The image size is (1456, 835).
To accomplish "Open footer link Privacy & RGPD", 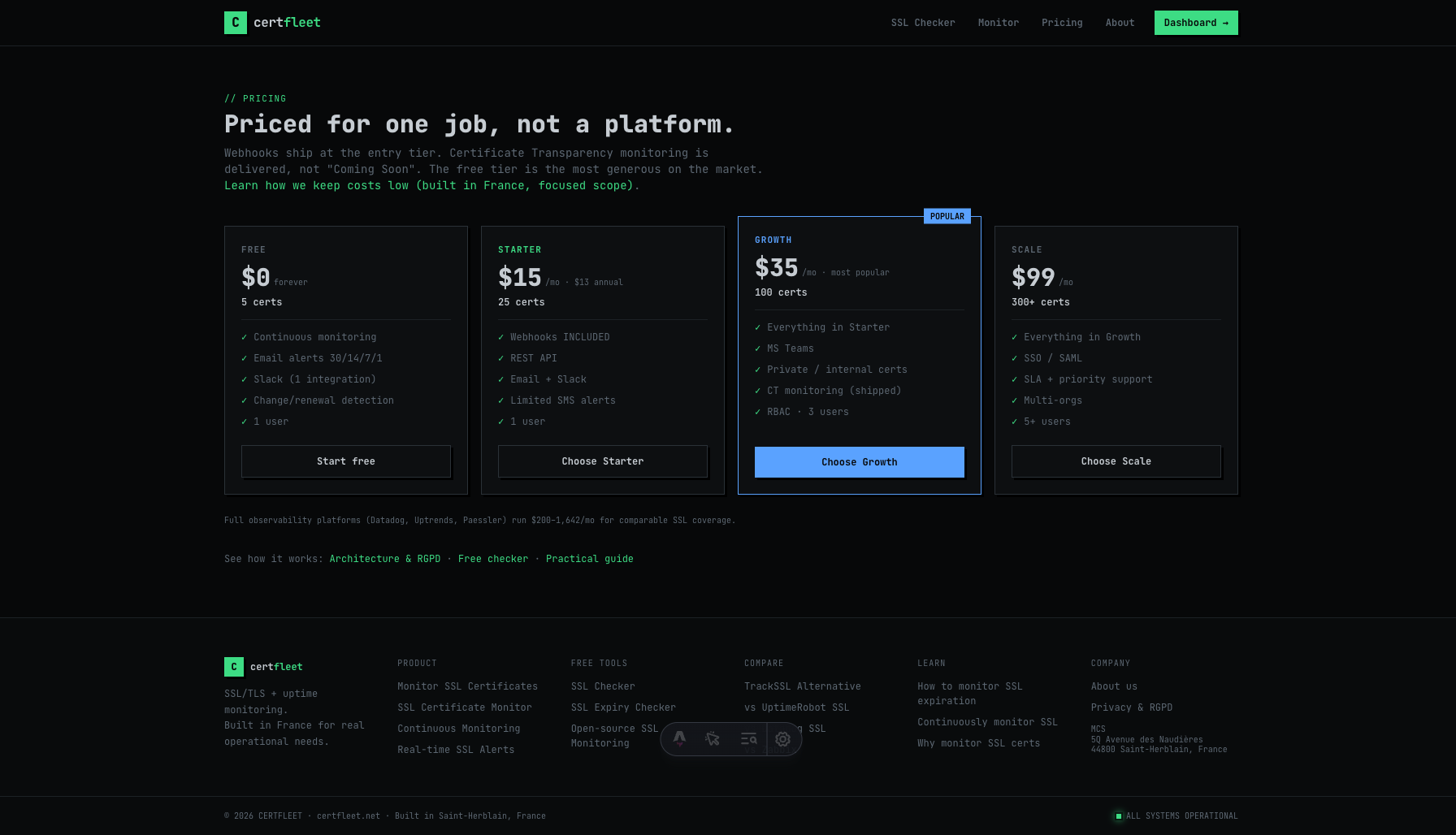I will [x=1132, y=707].
